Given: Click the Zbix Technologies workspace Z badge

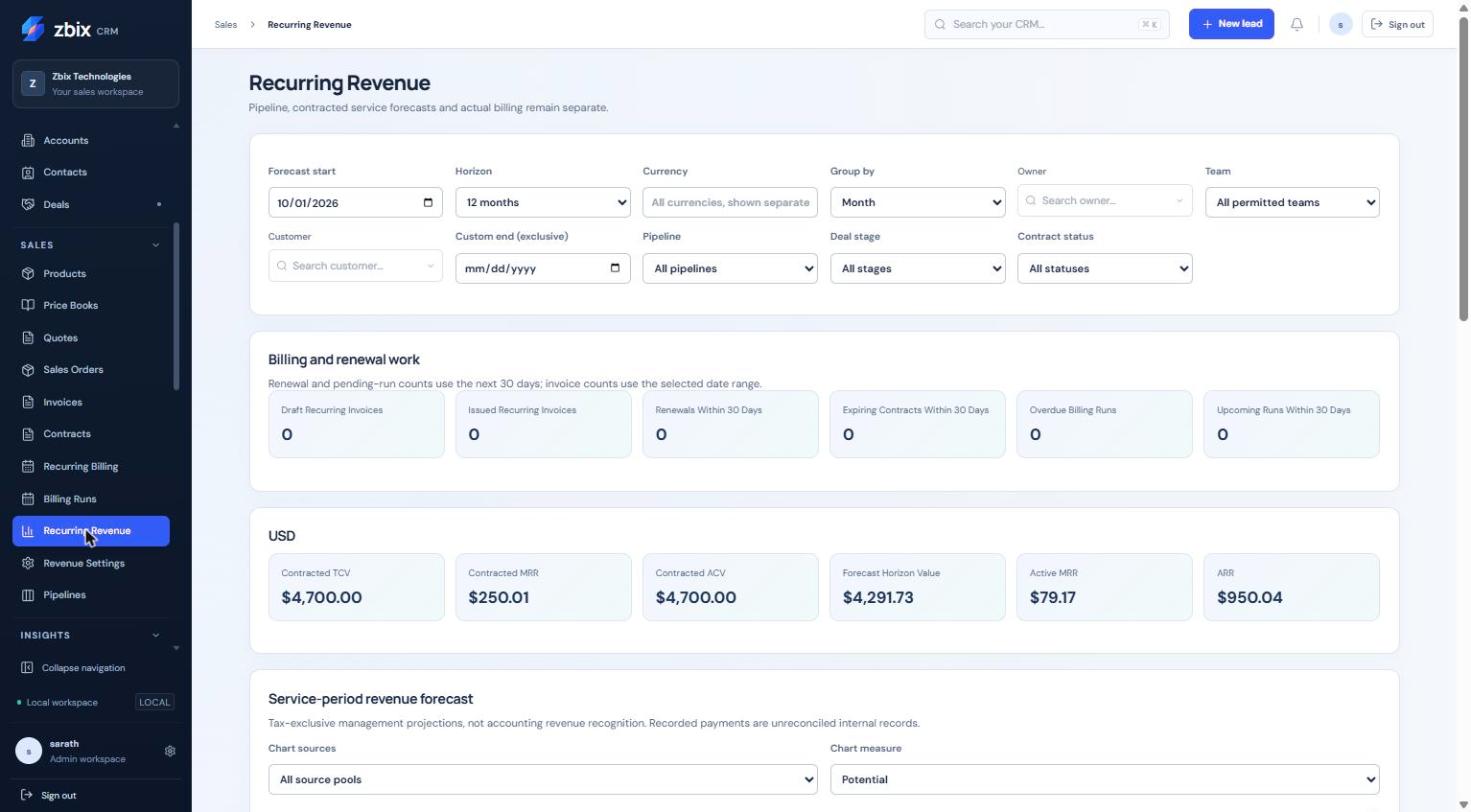Looking at the screenshot, I should click(x=32, y=84).
